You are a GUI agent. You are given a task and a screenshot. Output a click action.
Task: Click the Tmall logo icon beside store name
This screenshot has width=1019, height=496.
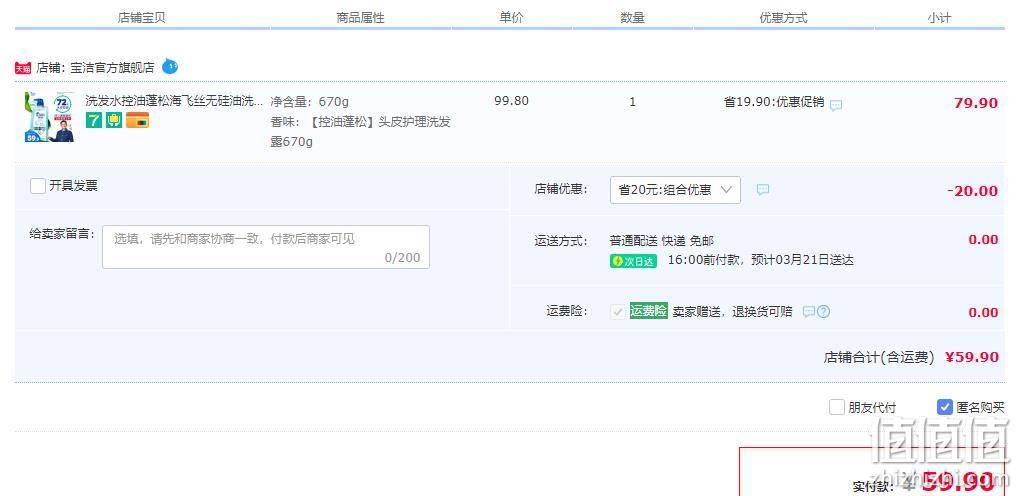(x=23, y=68)
